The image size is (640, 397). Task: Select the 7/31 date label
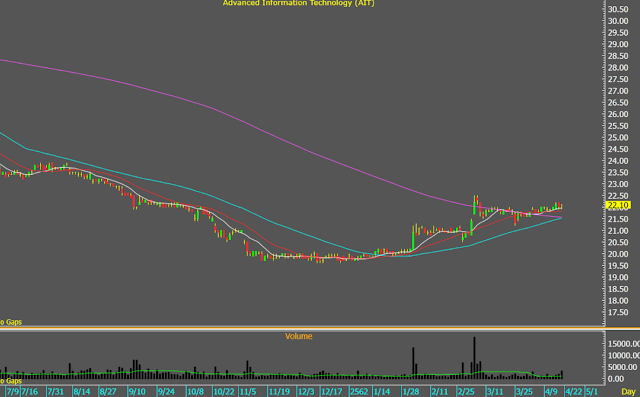click(x=56, y=392)
